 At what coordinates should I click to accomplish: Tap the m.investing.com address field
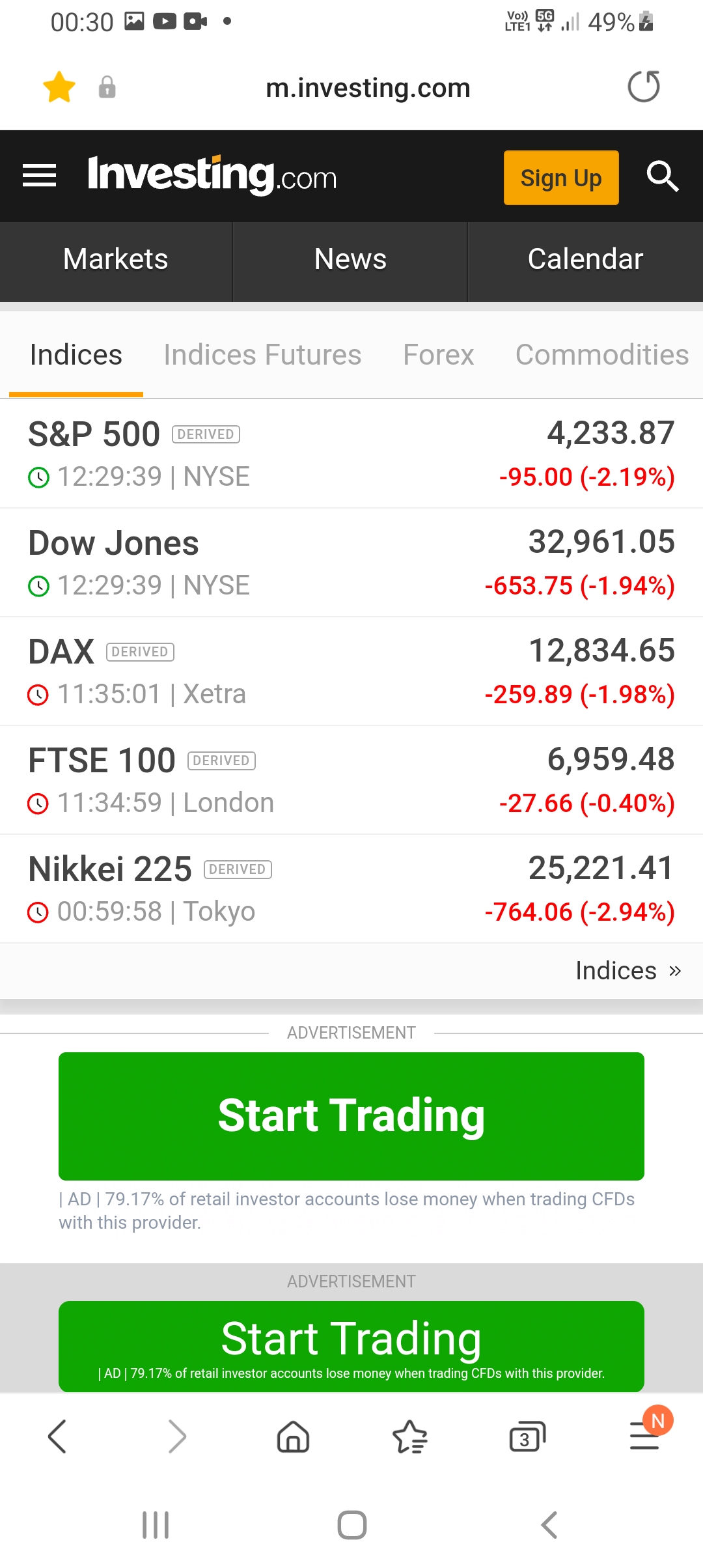368,87
